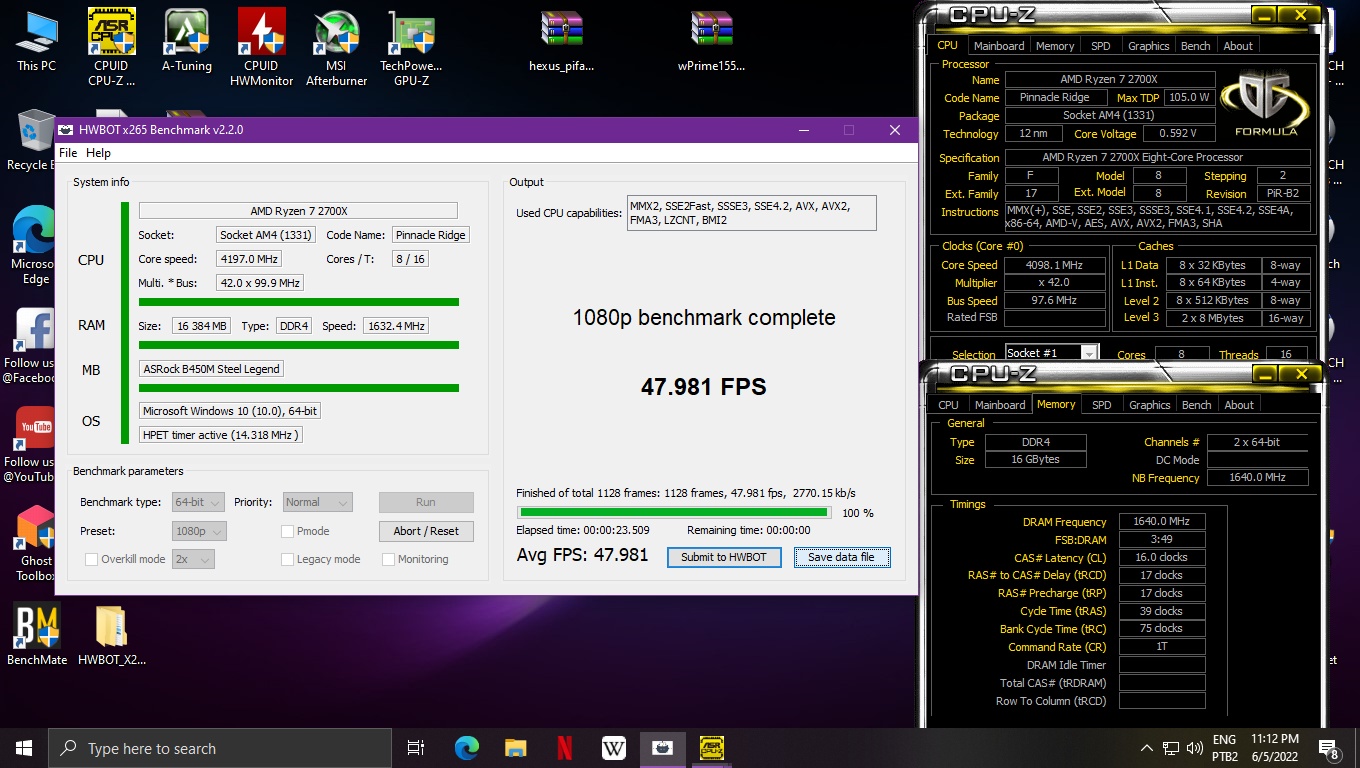Switch to SPD tab in upper CPU-Z
The height and width of the screenshot is (768, 1360).
coord(1101,46)
